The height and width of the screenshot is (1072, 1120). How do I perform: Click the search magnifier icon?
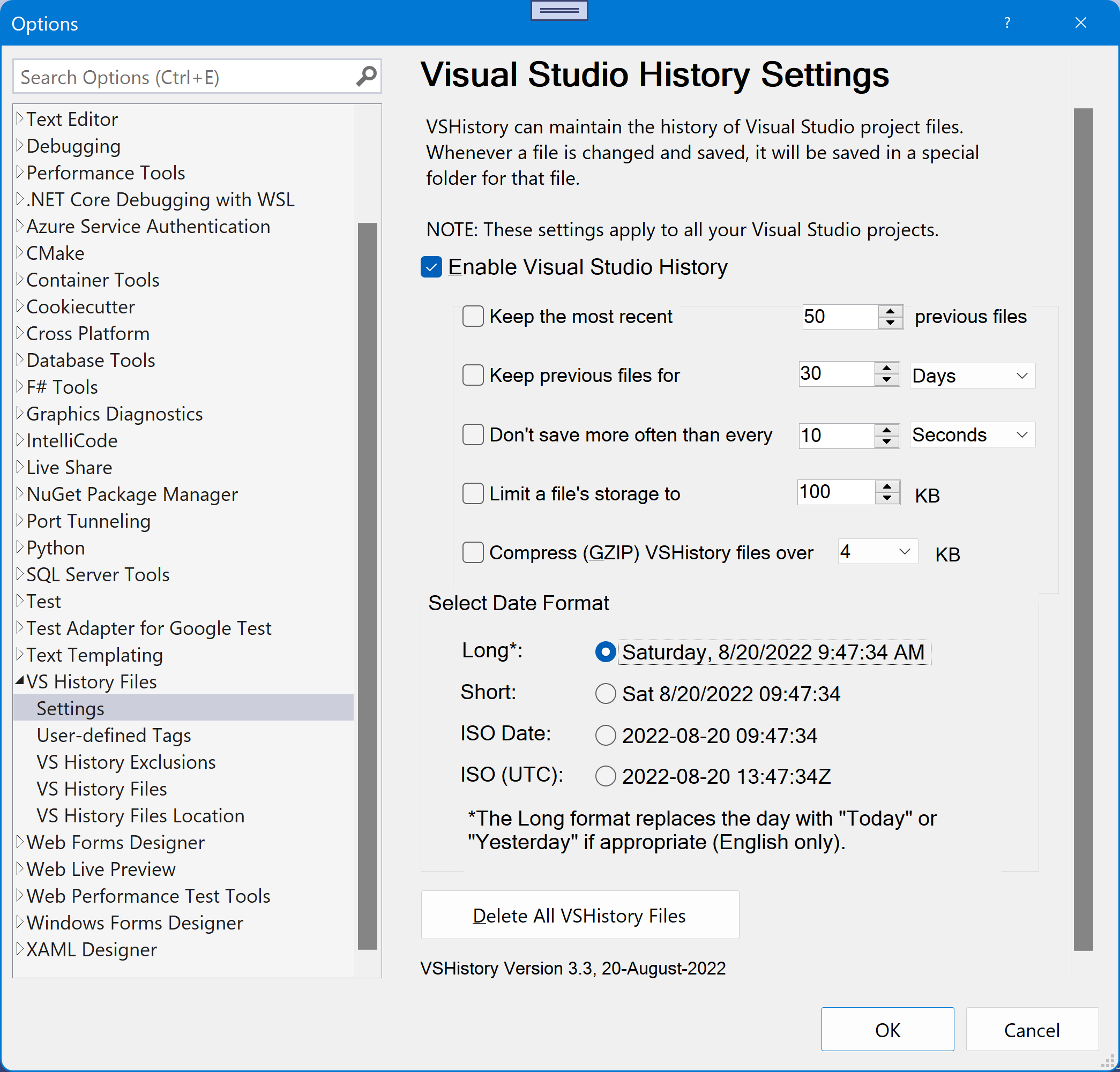click(367, 77)
